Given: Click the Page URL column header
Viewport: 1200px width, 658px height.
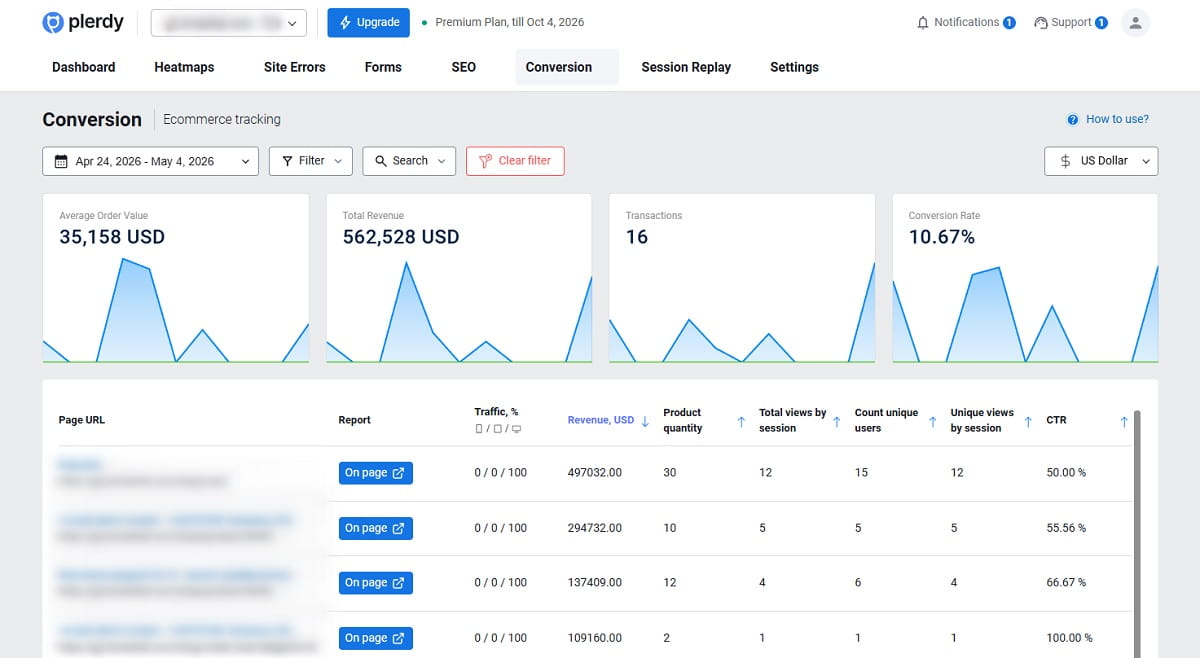Looking at the screenshot, I should pyautogui.click(x=82, y=420).
